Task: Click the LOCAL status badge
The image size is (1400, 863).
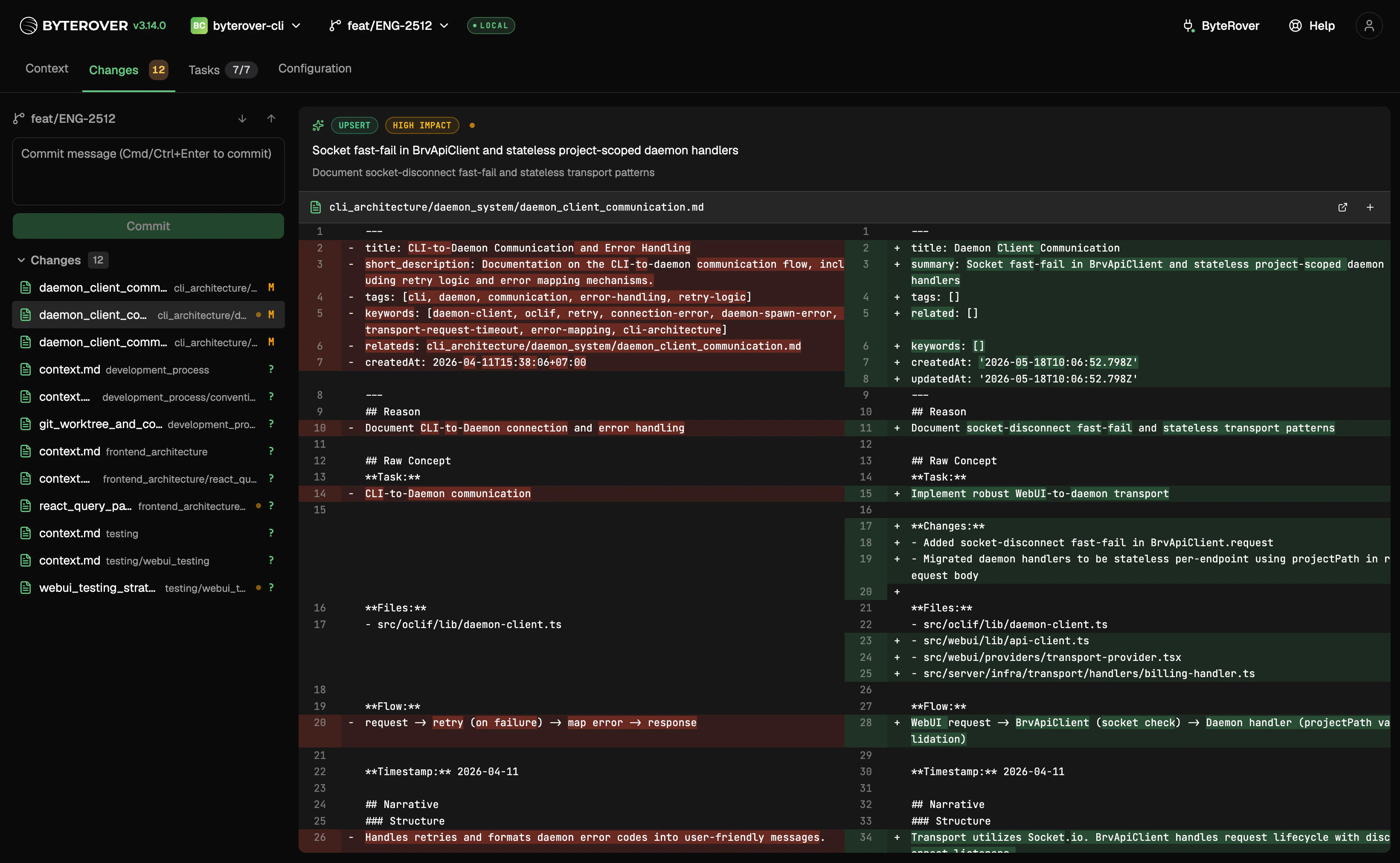Action: (x=491, y=26)
